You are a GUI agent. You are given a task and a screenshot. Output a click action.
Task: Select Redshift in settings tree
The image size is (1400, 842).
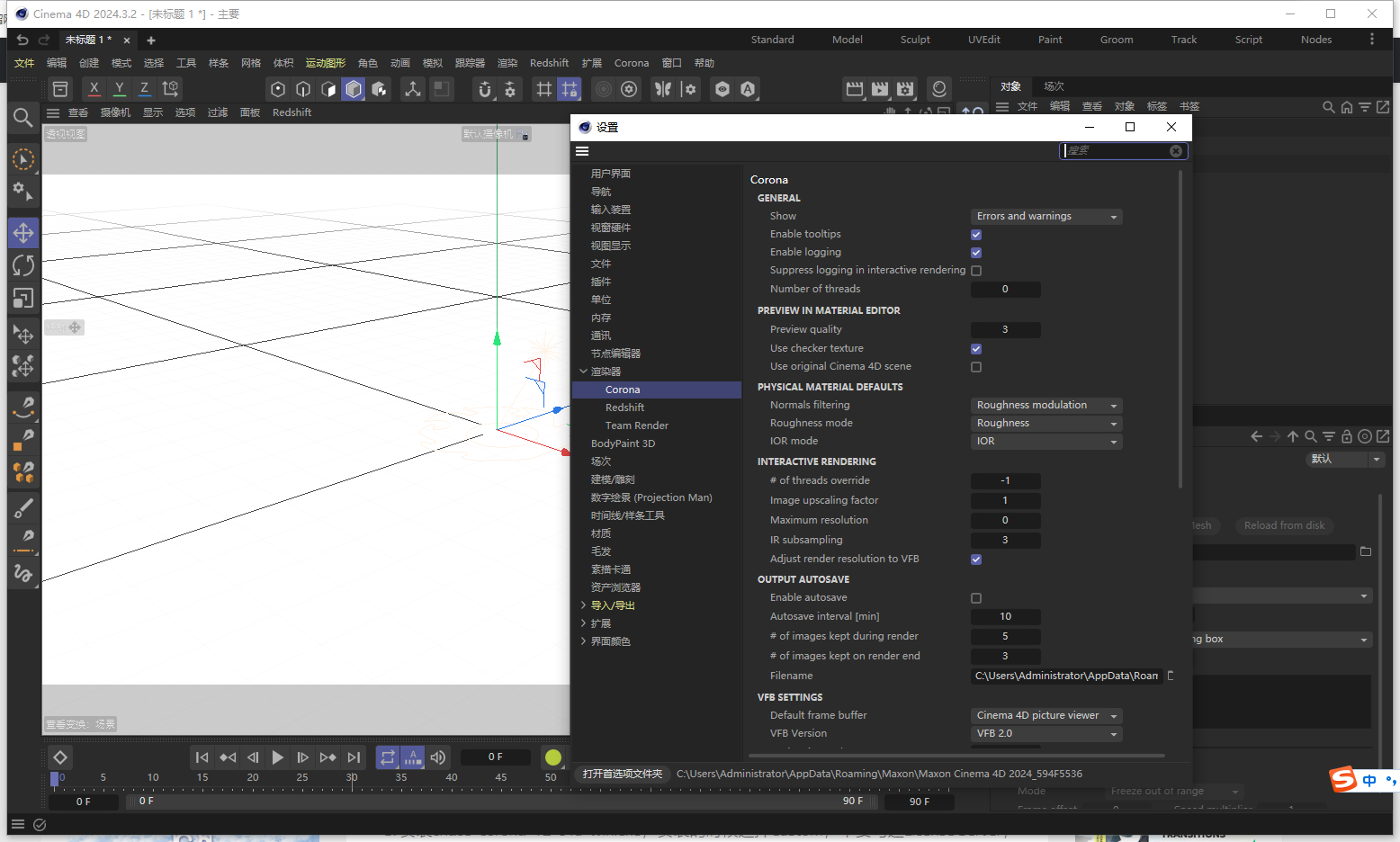click(x=624, y=408)
